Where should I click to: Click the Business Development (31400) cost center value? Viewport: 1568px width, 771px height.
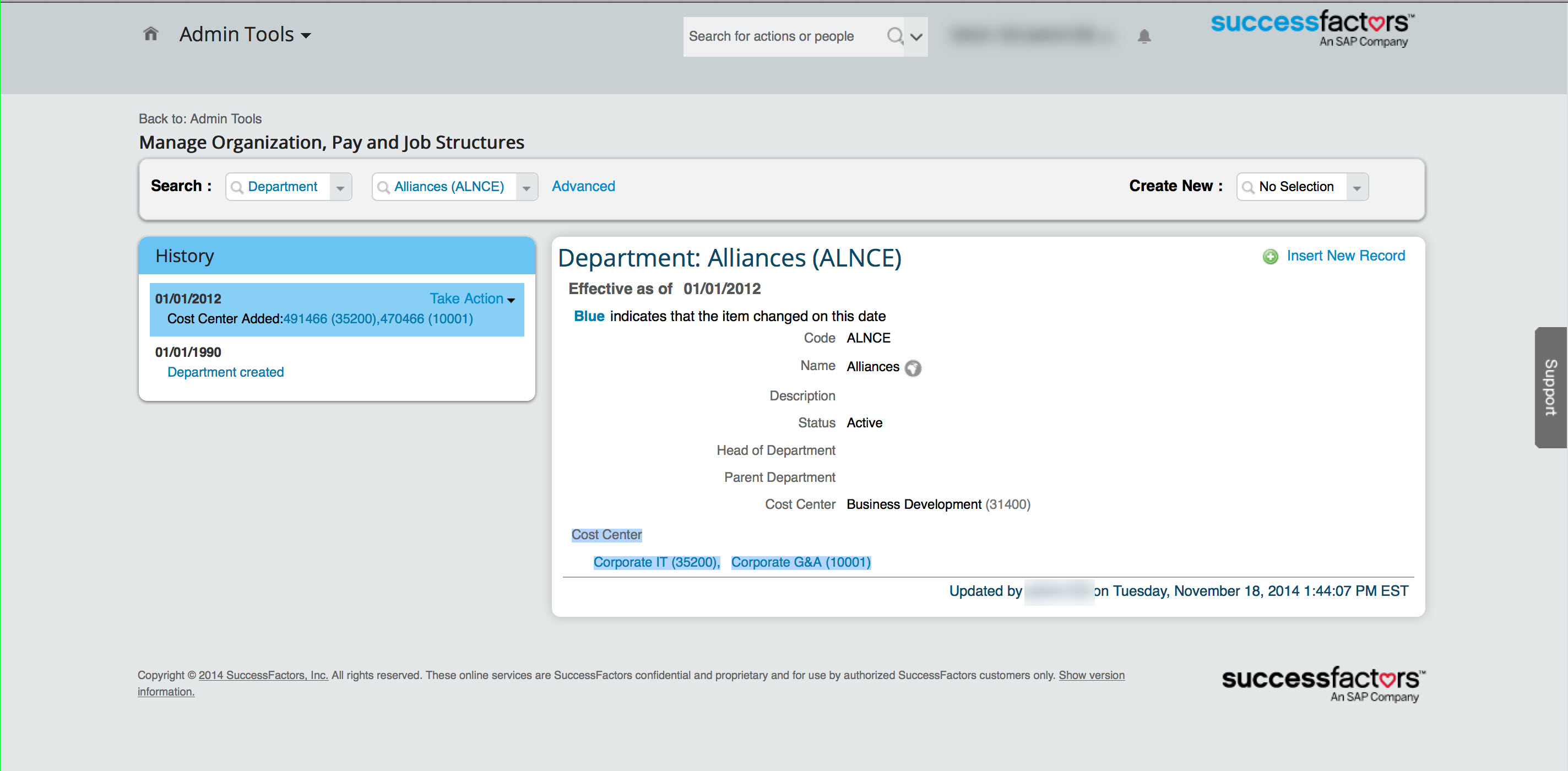pos(938,504)
